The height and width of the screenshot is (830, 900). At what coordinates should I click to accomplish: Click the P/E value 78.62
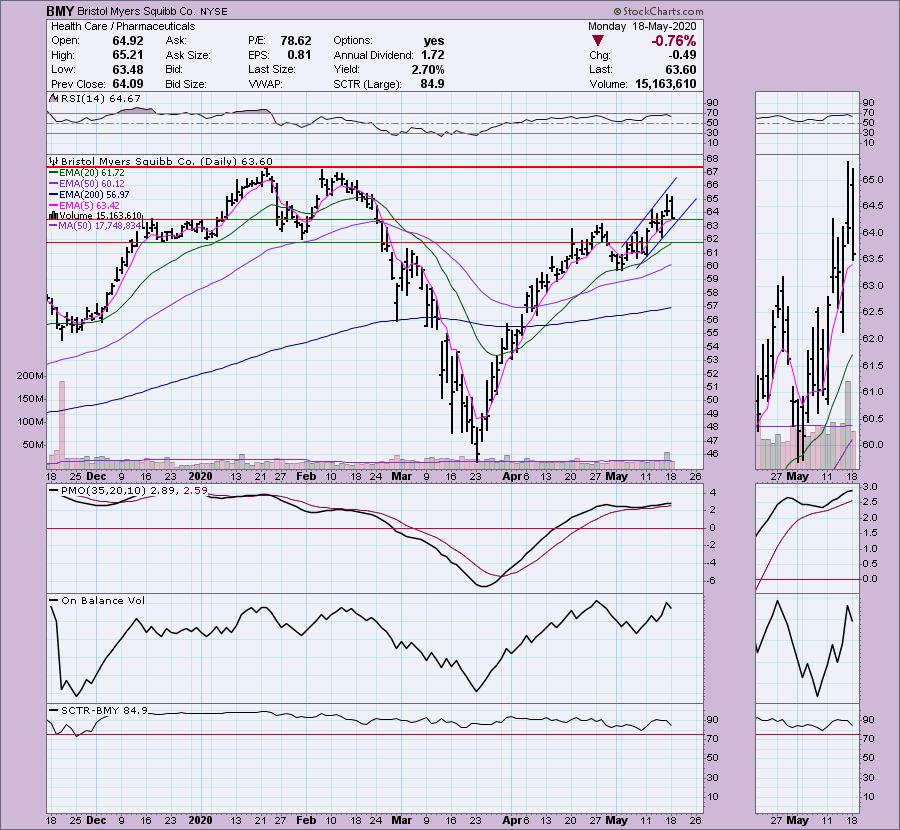click(x=296, y=41)
